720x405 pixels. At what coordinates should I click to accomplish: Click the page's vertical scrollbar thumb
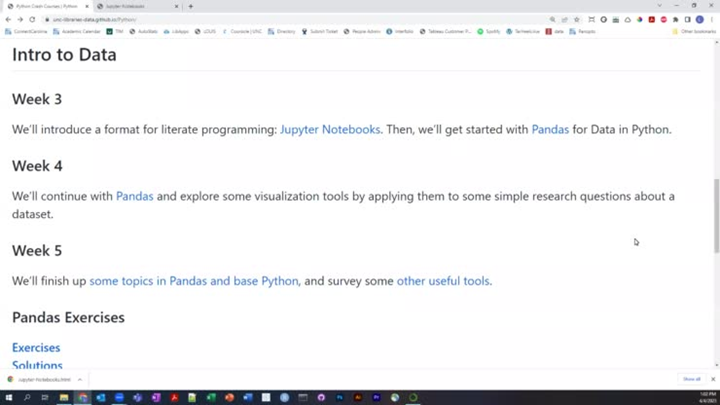coord(715,215)
